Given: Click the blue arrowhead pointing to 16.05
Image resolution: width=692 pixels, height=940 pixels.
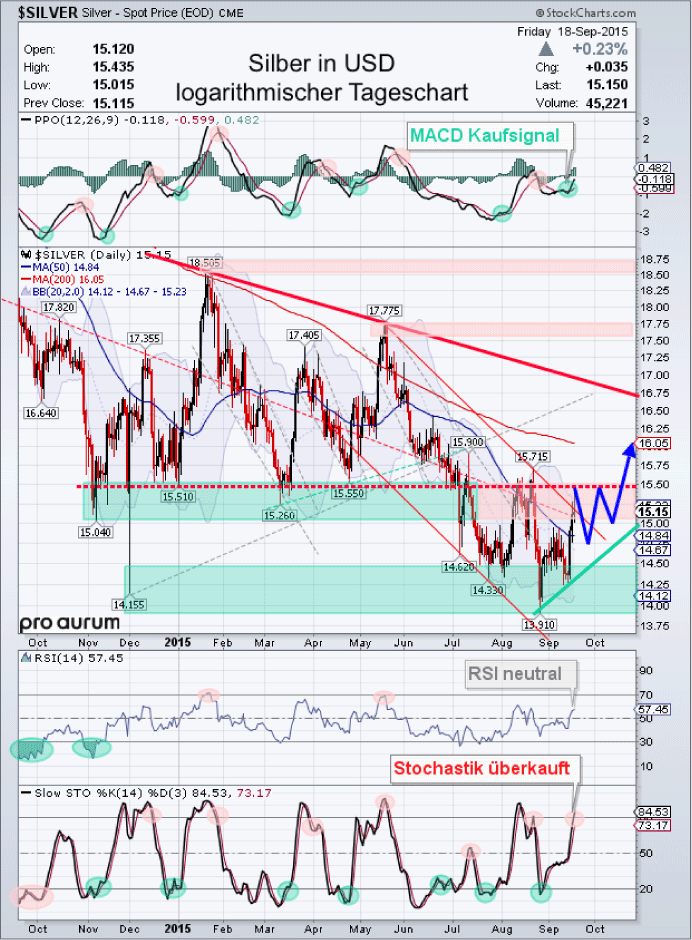Looking at the screenshot, I should coord(628,449).
